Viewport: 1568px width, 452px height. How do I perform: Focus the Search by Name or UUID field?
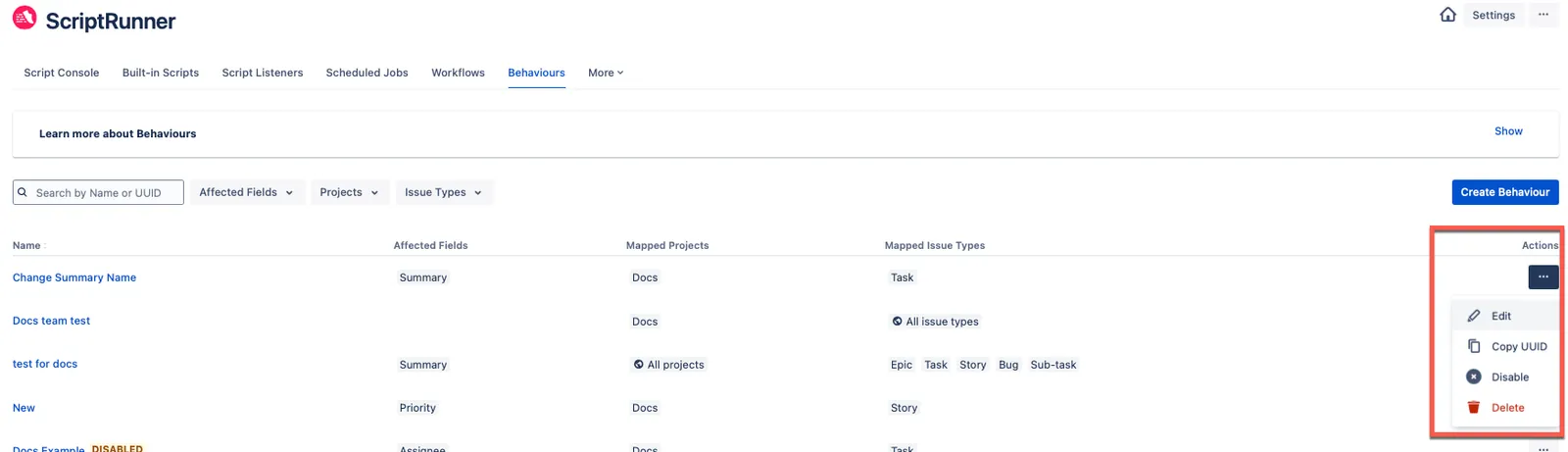tap(98, 192)
